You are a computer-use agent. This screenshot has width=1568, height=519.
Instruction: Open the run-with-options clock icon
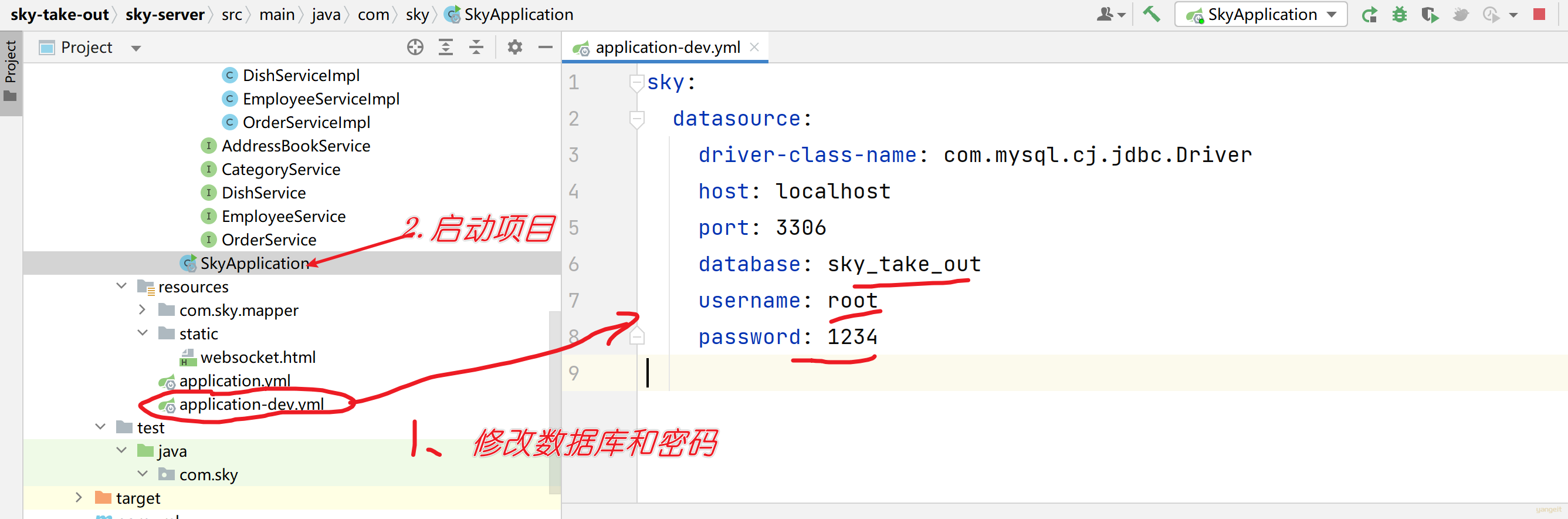coord(1491,14)
